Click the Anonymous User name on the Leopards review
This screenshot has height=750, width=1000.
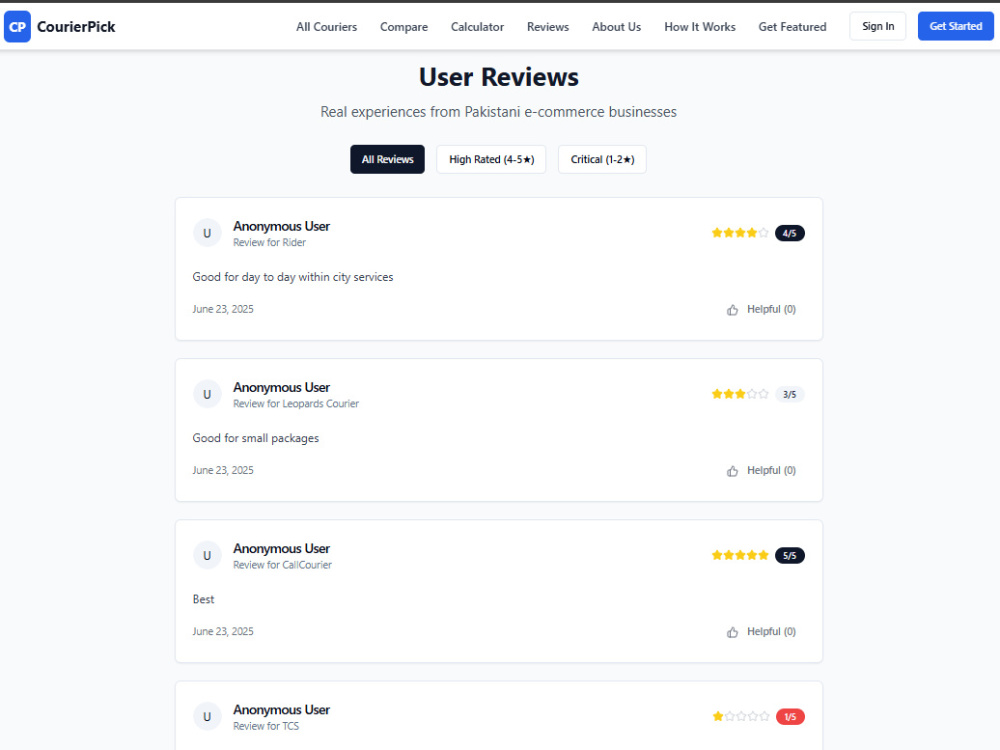pyautogui.click(x=281, y=388)
